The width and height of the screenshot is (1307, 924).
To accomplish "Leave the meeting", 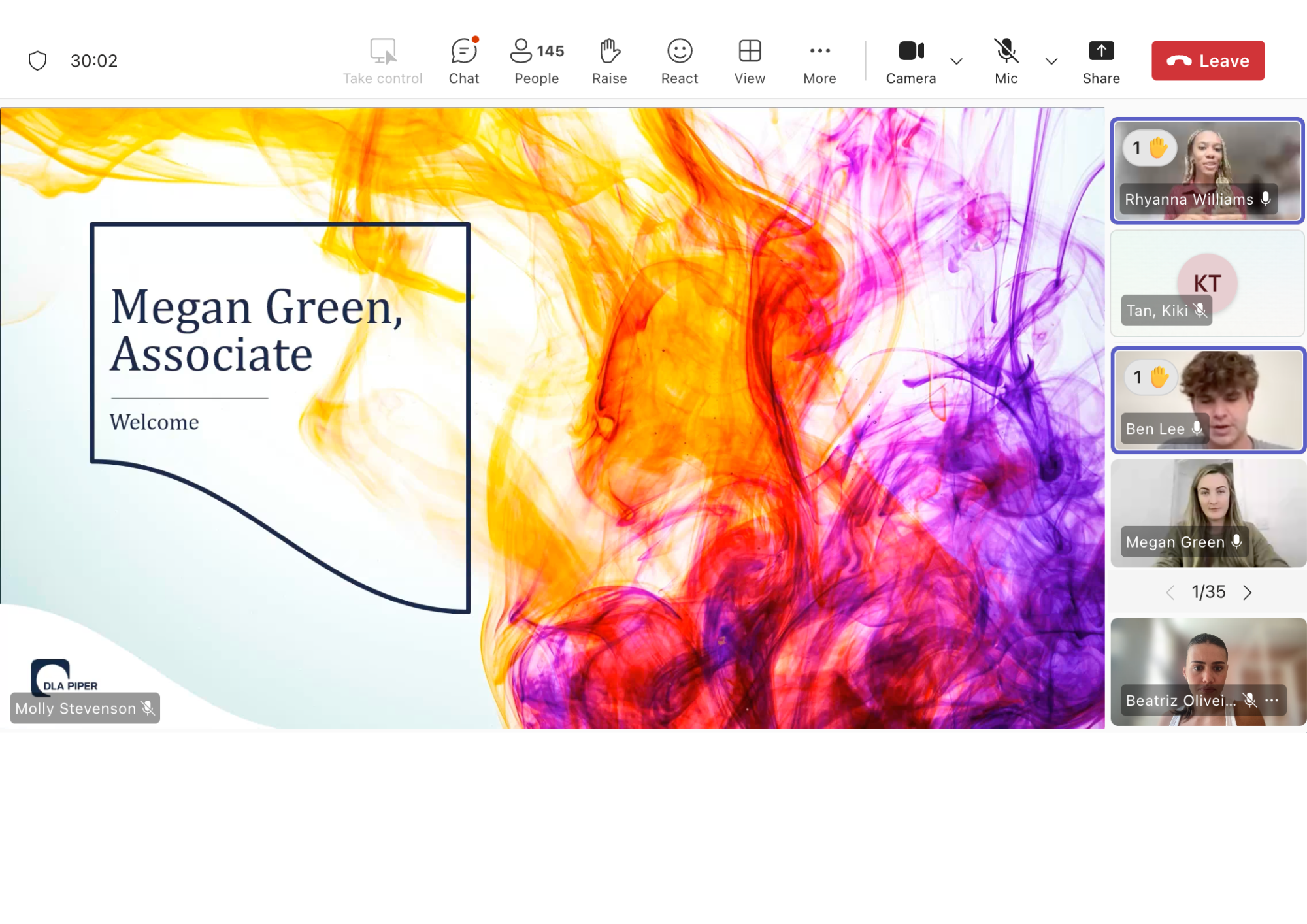I will pos(1208,61).
